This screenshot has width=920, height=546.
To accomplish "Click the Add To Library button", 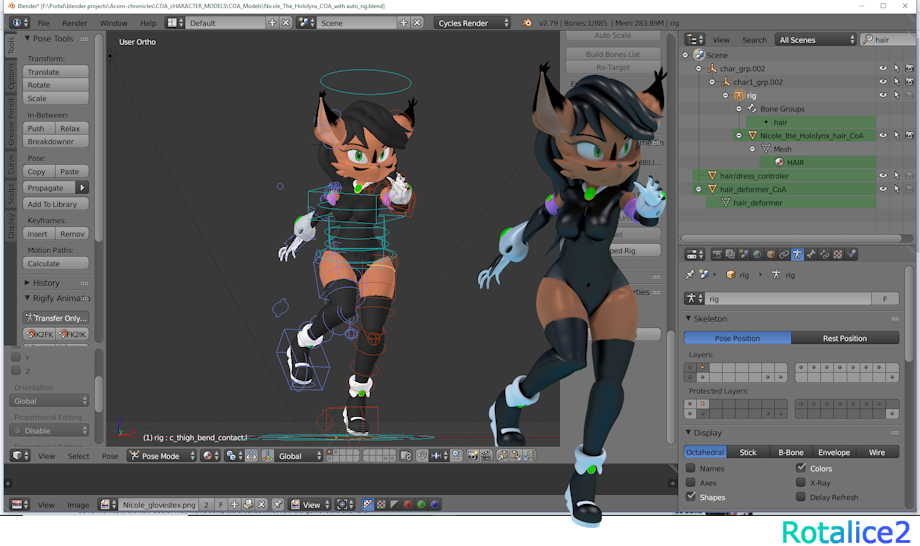I will point(56,204).
